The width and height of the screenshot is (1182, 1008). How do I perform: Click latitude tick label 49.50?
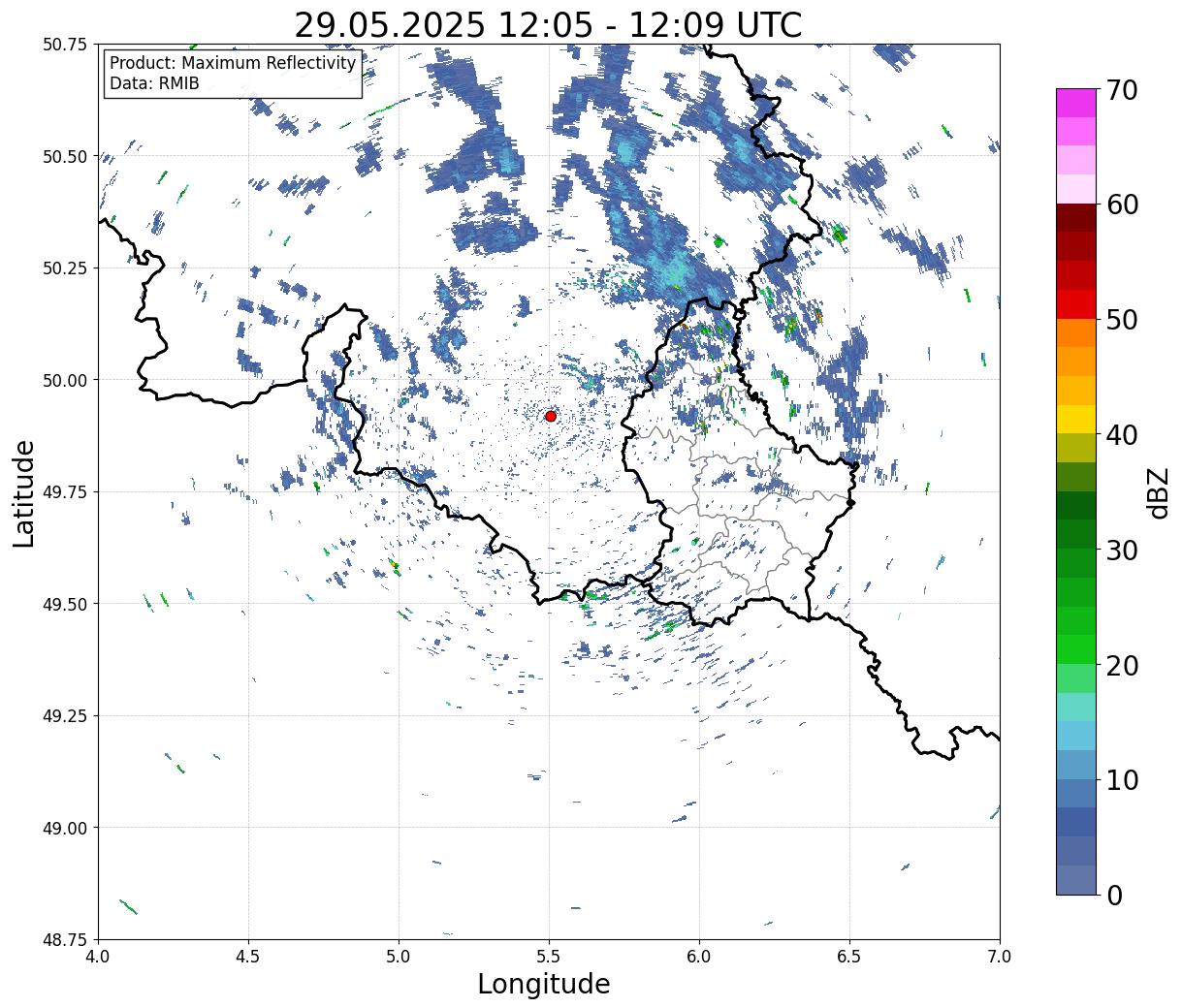pos(65,604)
